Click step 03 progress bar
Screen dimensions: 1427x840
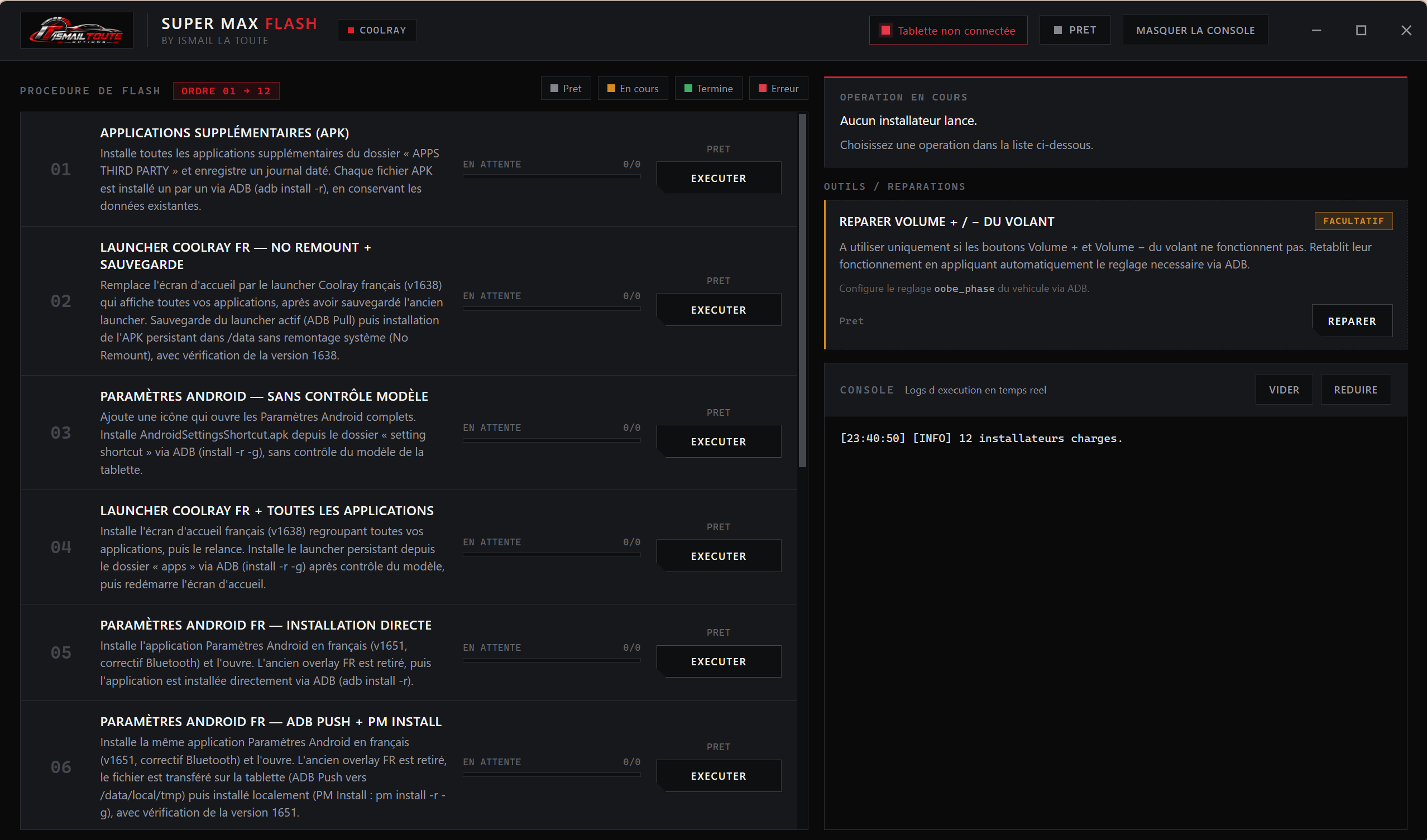pyautogui.click(x=552, y=440)
